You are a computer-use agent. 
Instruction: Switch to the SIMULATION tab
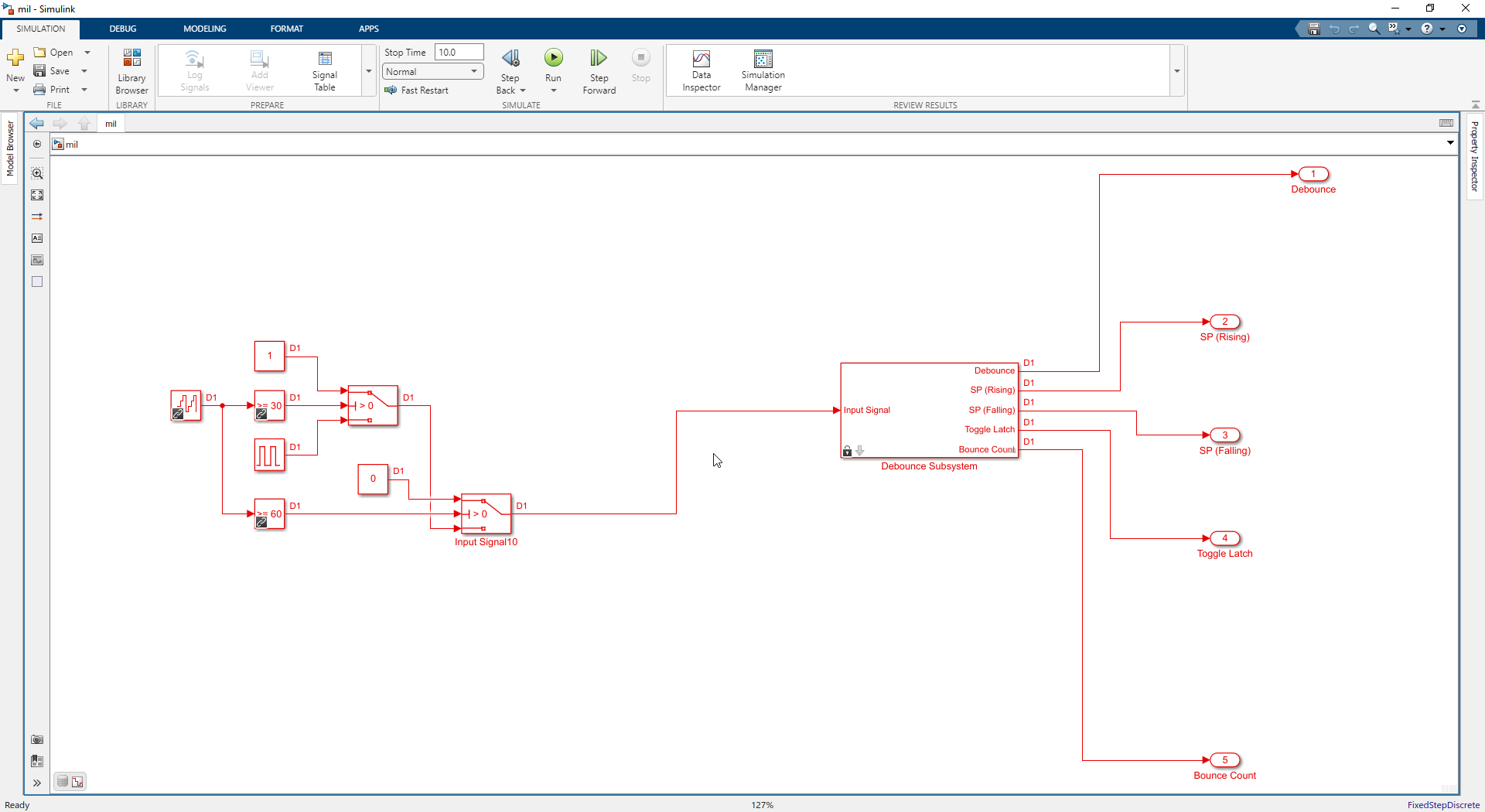point(41,29)
